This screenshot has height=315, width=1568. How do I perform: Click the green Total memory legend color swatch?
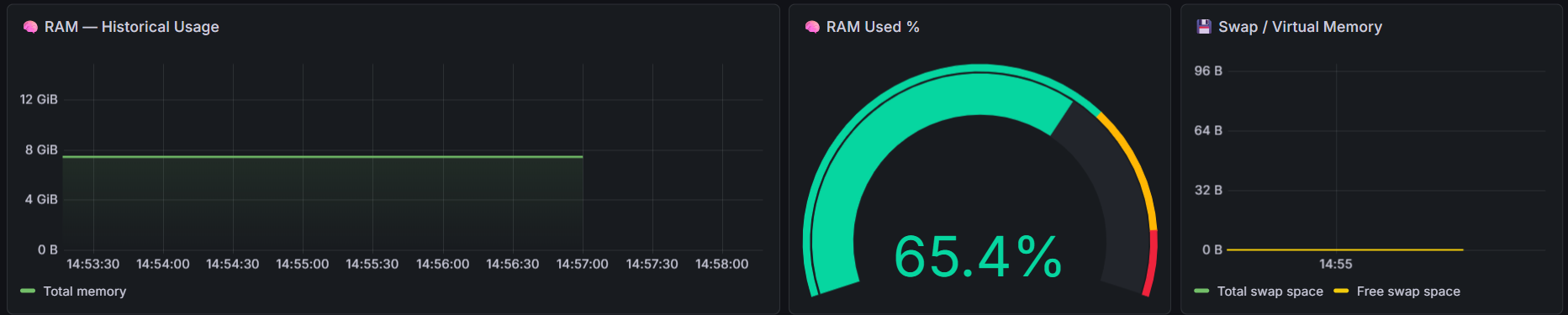28,291
